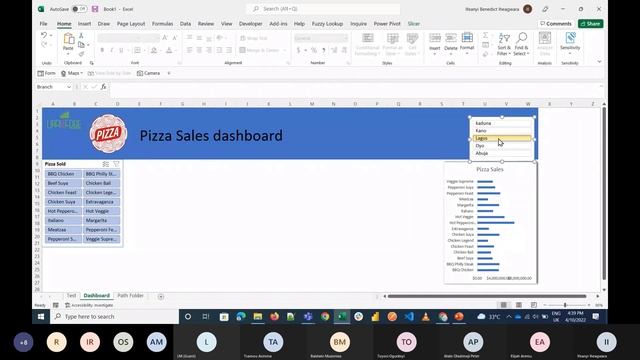
Task: Select Chicken Bali in the slicer
Action: [102, 183]
